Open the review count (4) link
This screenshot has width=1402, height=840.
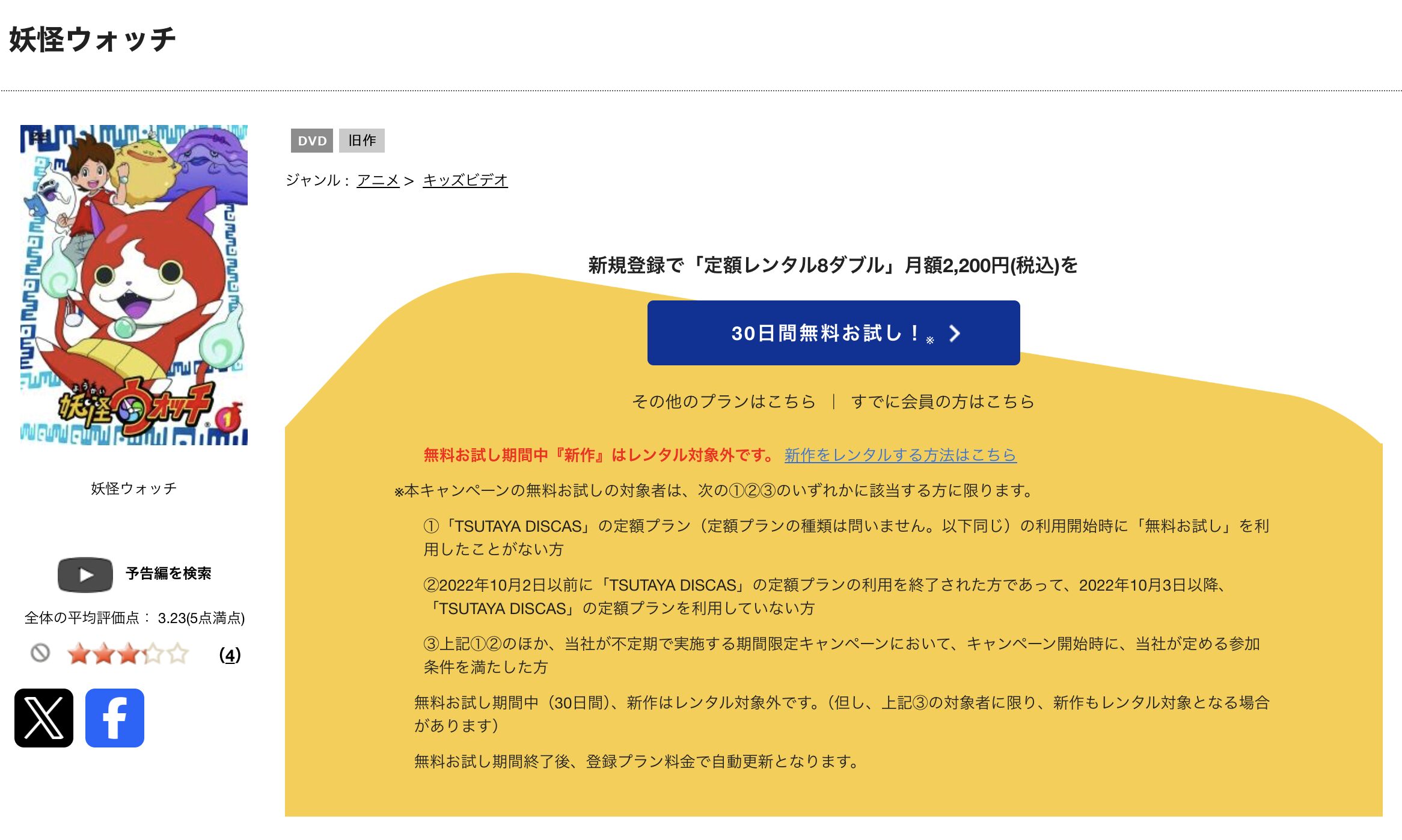(230, 654)
